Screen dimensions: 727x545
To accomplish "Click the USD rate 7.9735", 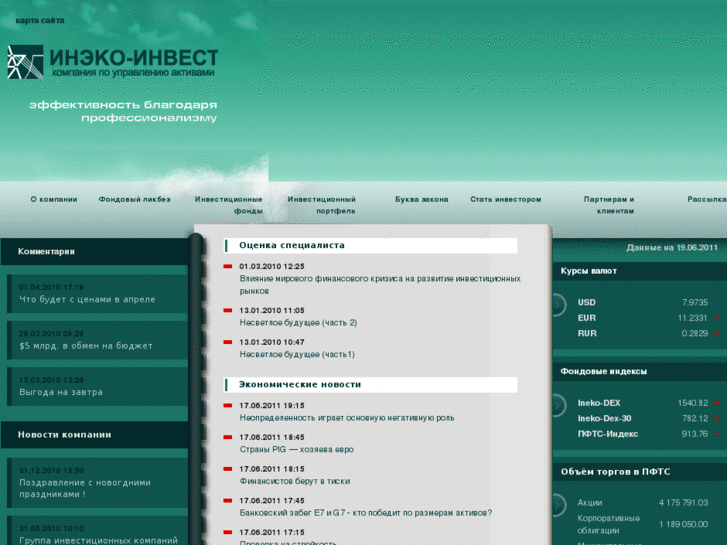I will [x=695, y=302].
